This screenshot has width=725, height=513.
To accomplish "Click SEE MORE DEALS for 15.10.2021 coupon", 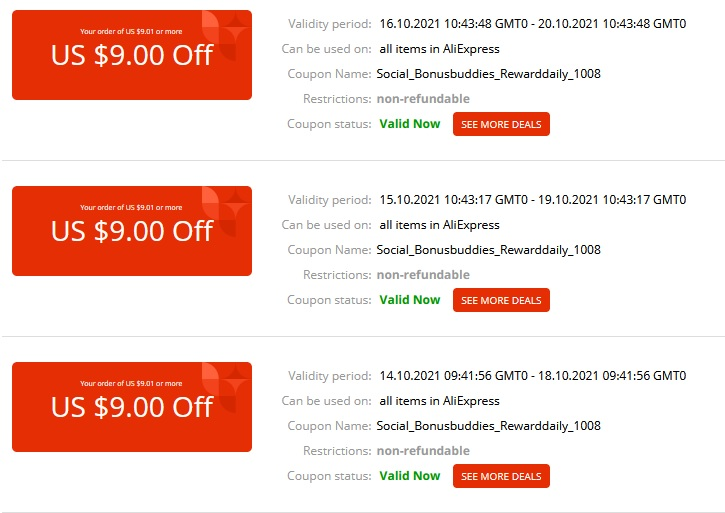I will tap(501, 300).
